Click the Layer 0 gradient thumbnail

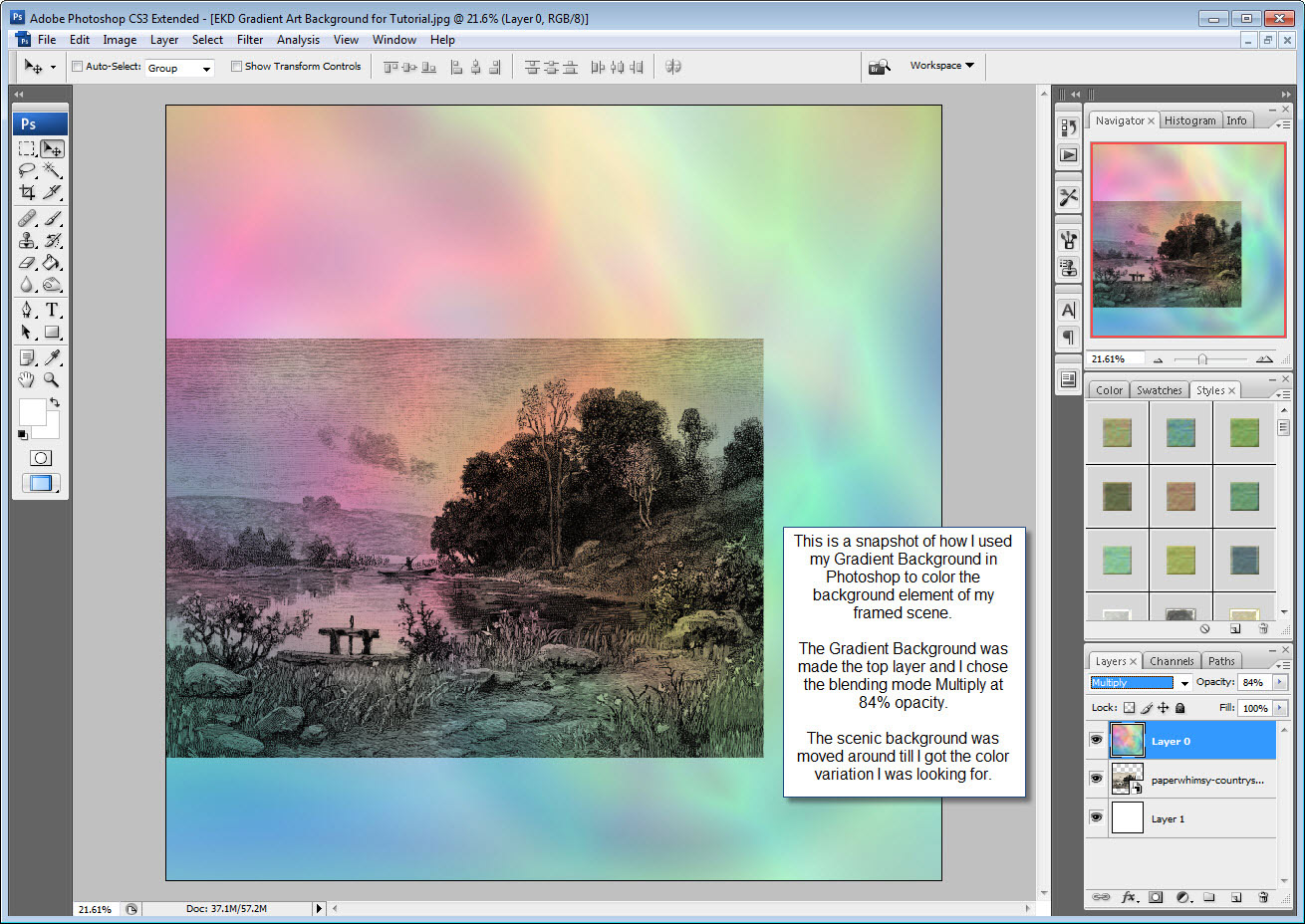pyautogui.click(x=1128, y=740)
